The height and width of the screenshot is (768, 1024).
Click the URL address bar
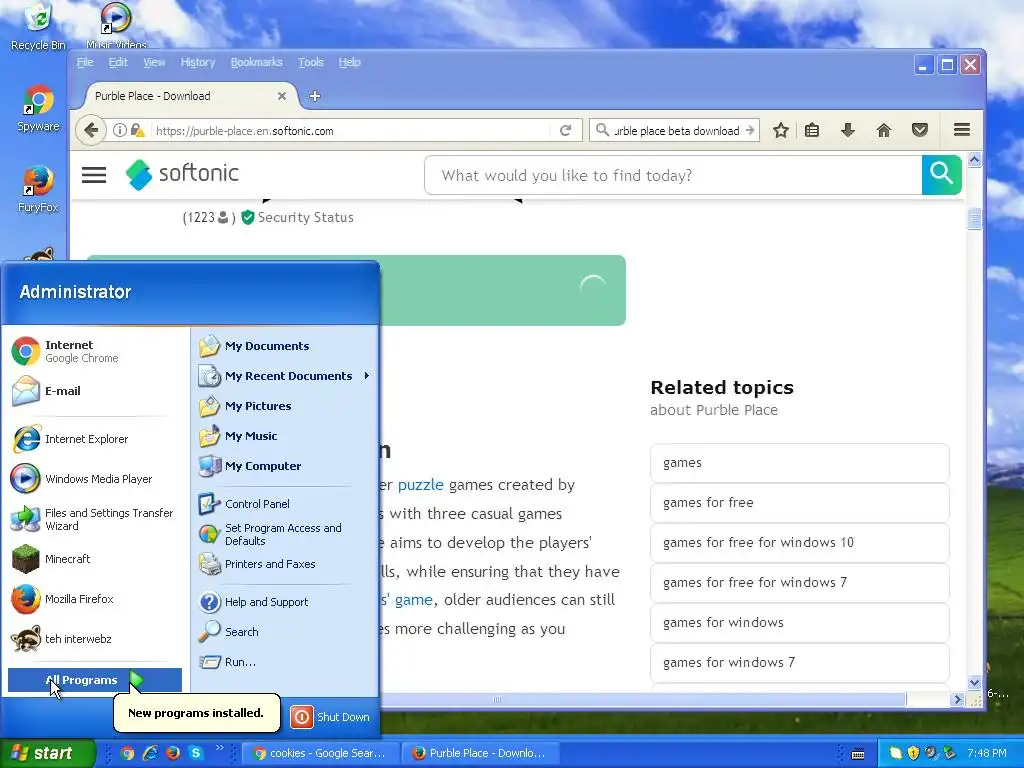pos(349,131)
